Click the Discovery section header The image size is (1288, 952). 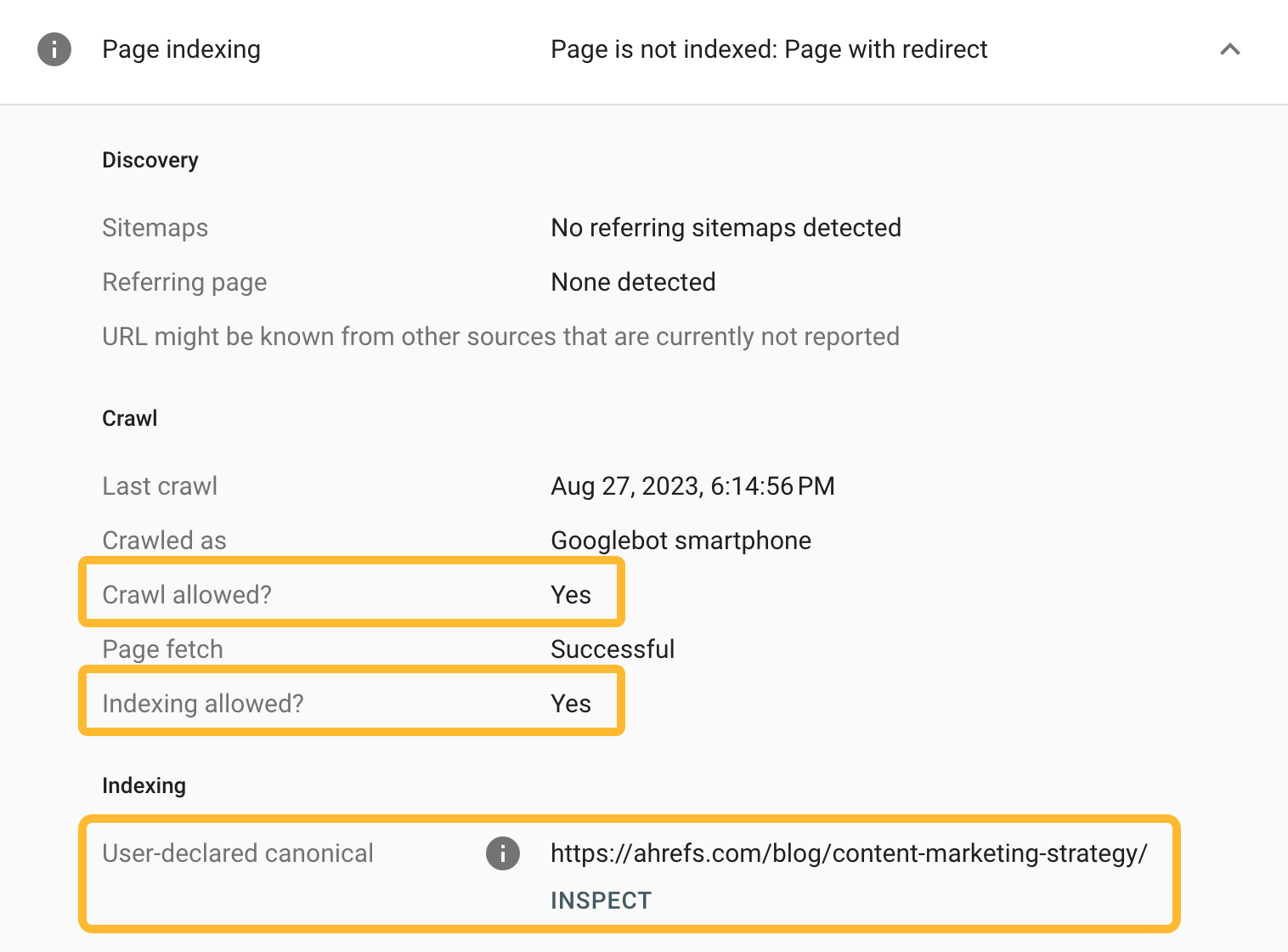[150, 159]
